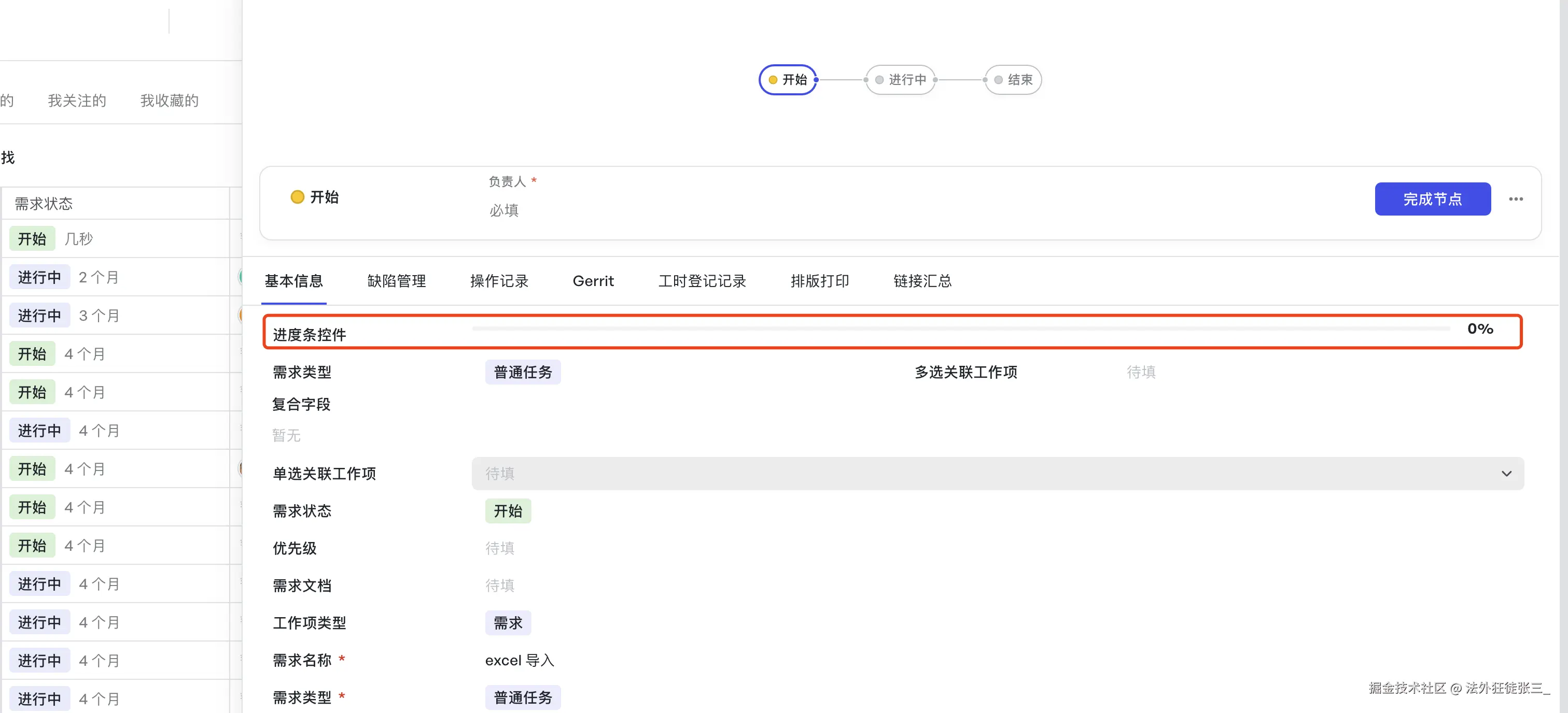Open the Gerrit tab
Image resolution: width=1568 pixels, height=713 pixels.
click(x=593, y=281)
